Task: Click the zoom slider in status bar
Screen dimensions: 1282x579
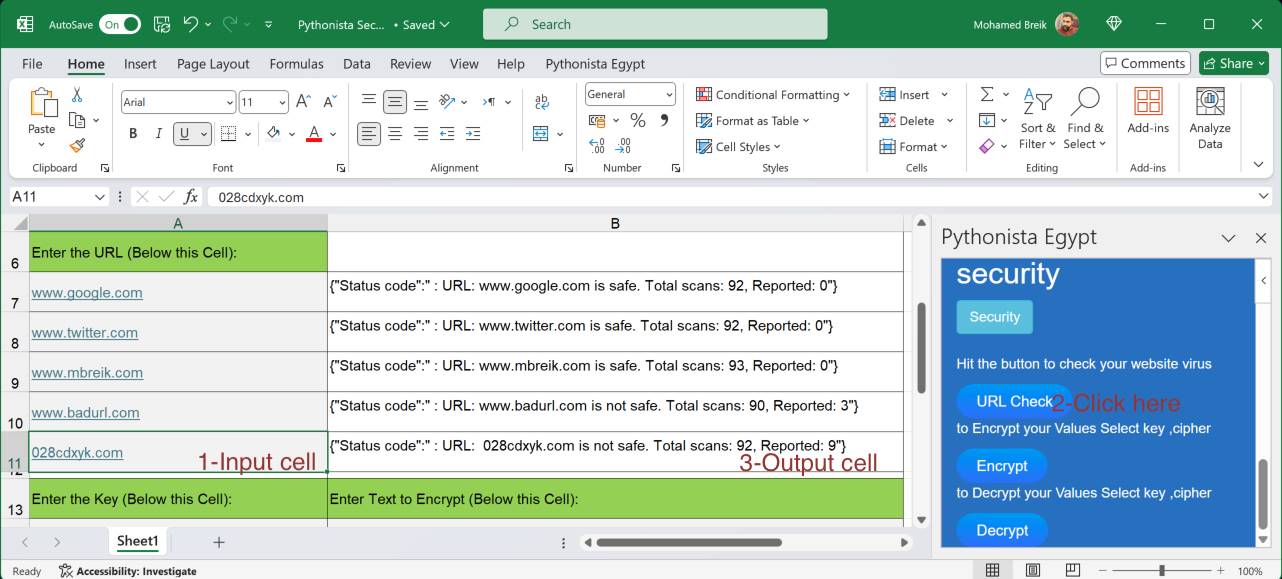Action: pyautogui.click(x=1162, y=571)
